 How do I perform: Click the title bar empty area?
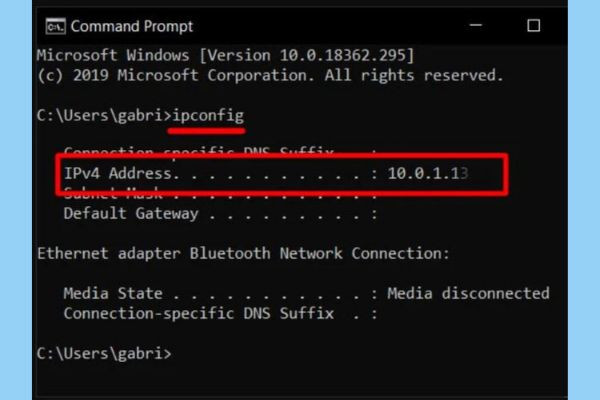[330, 25]
